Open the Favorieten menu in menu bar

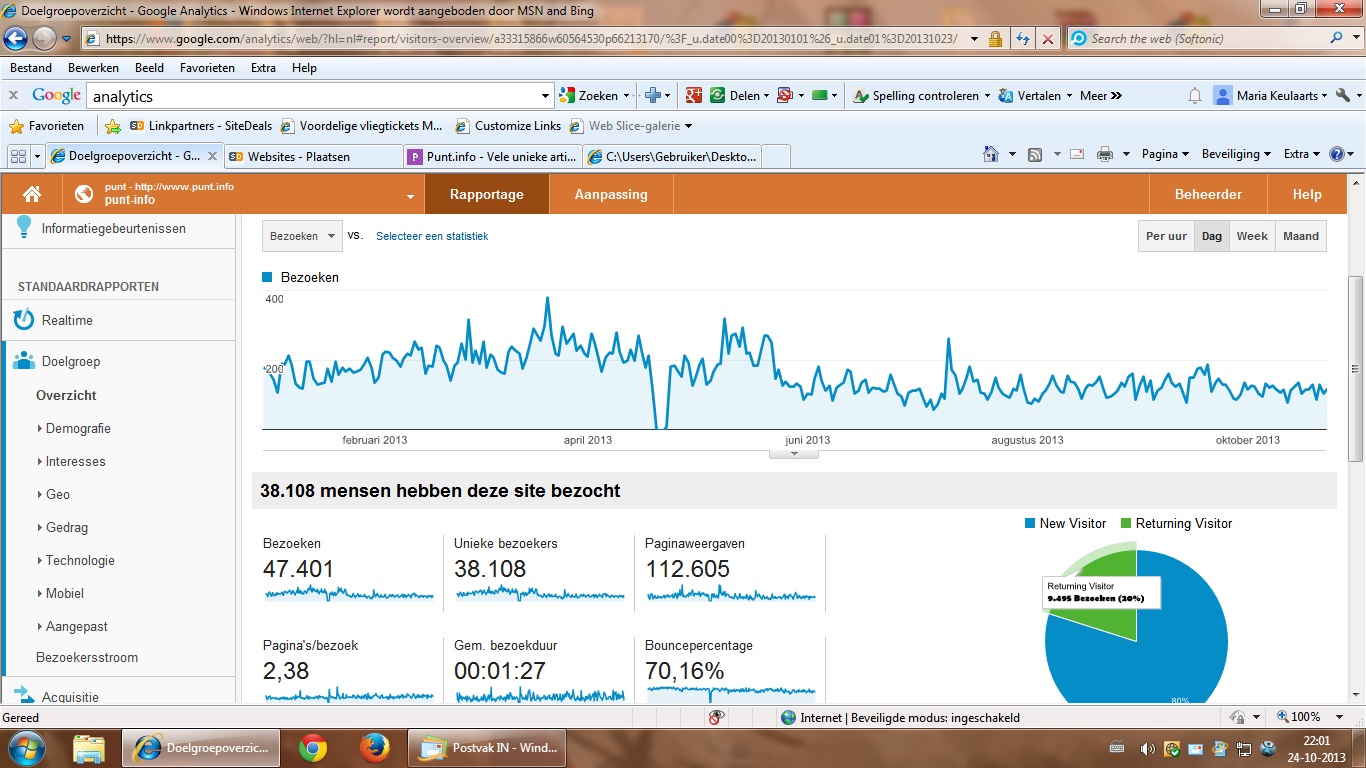coord(207,68)
